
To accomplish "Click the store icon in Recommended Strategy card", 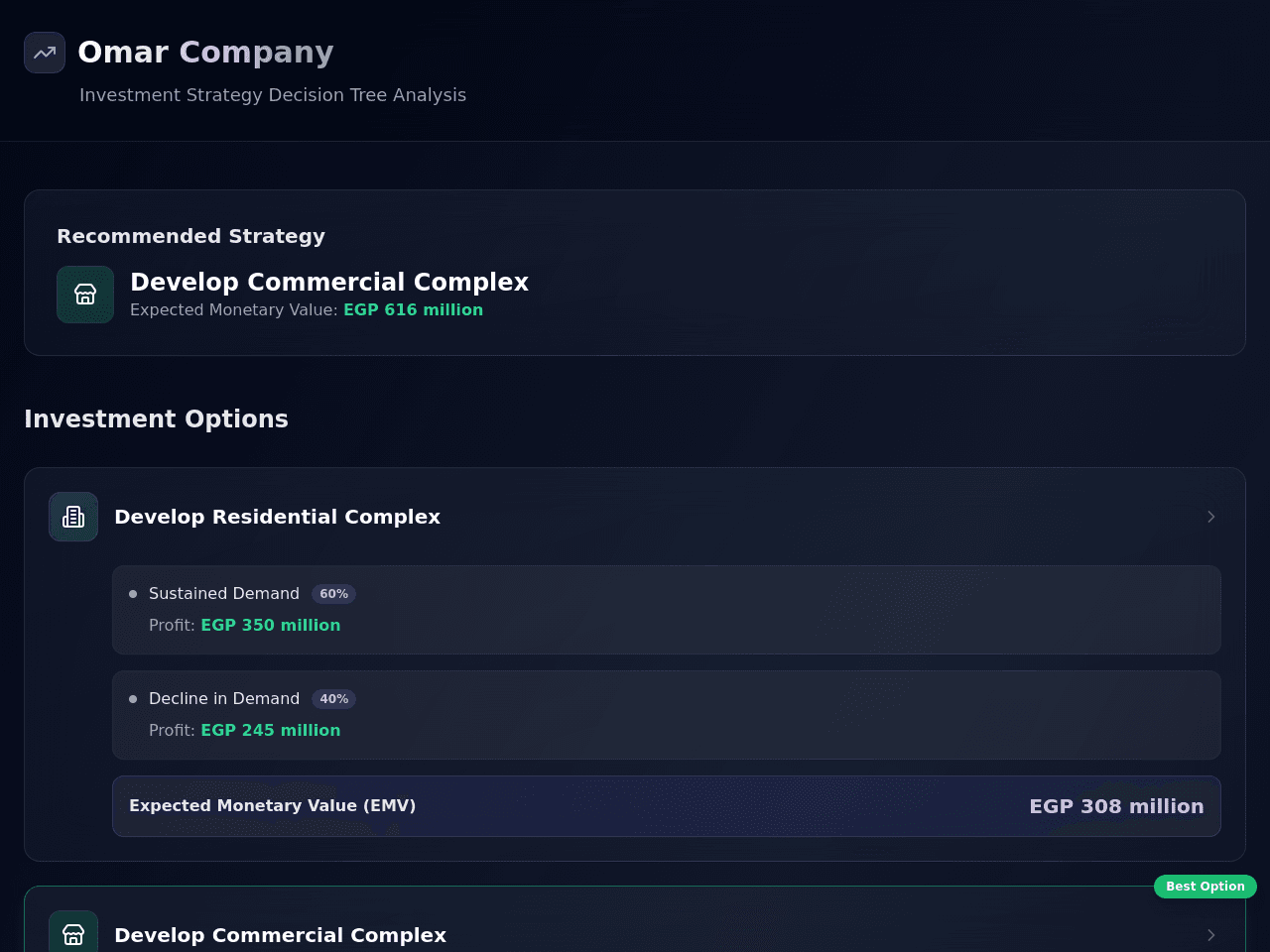I will click(85, 295).
